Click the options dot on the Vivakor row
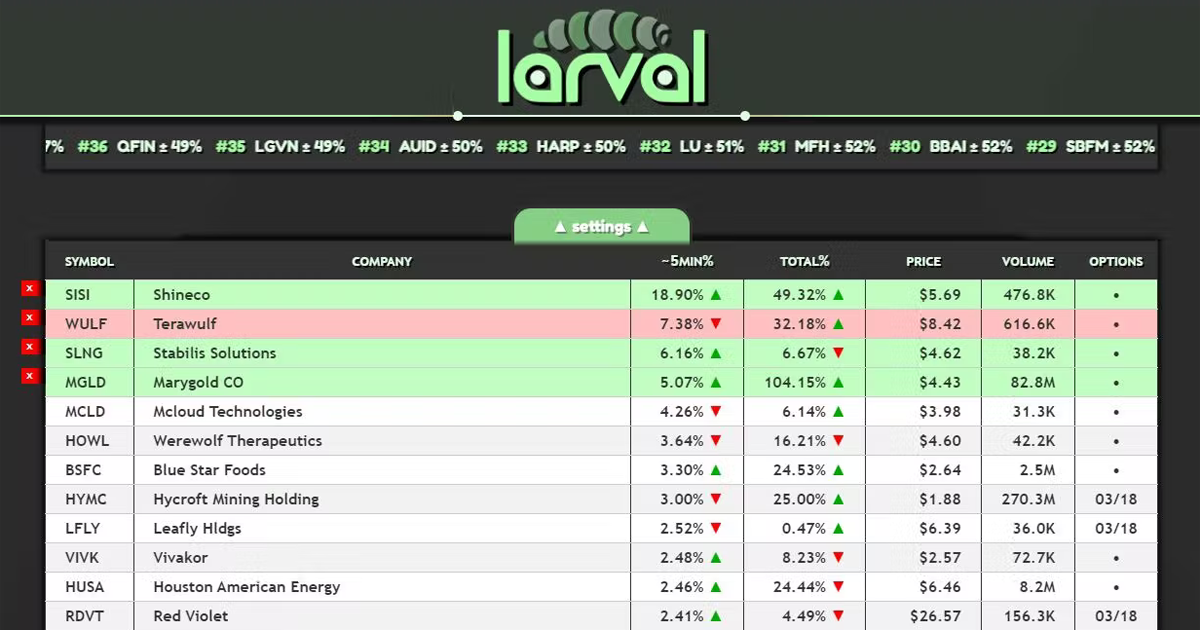Image resolution: width=1200 pixels, height=630 pixels. [x=1116, y=557]
